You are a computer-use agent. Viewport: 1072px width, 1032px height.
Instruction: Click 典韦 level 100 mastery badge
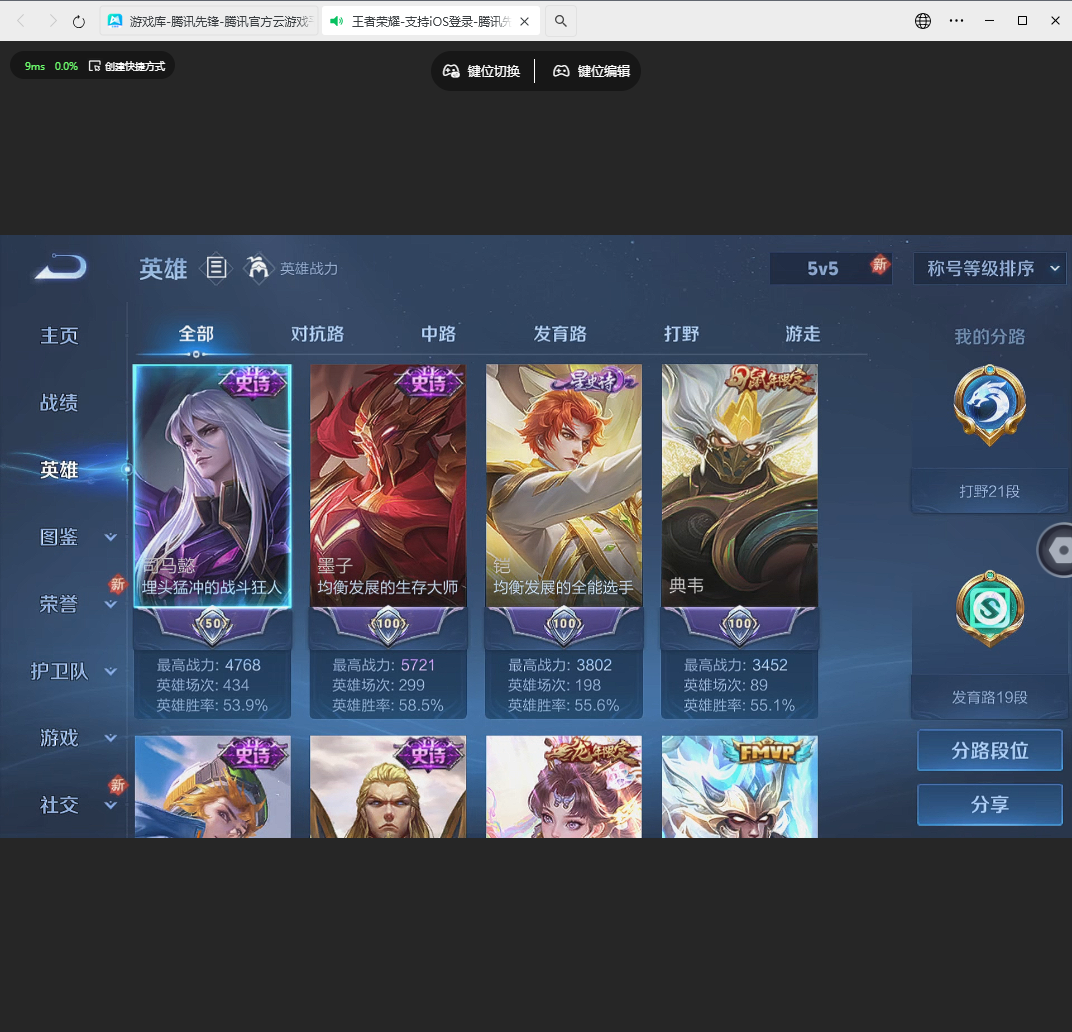(x=740, y=624)
